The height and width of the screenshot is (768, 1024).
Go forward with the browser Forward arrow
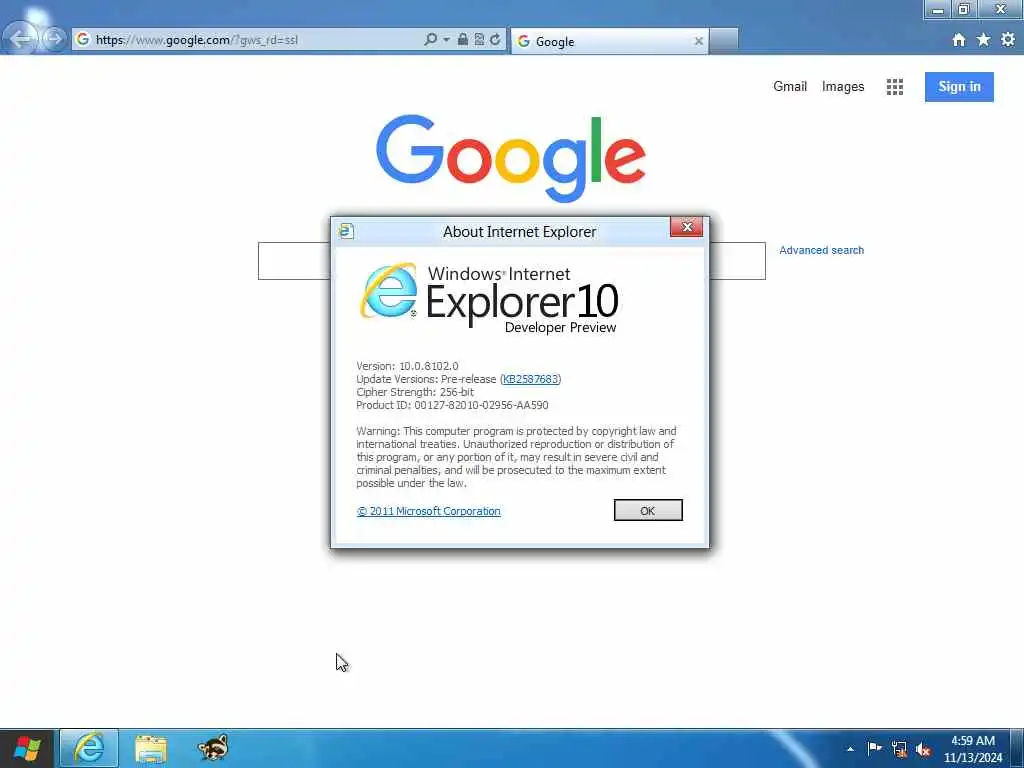pos(54,39)
